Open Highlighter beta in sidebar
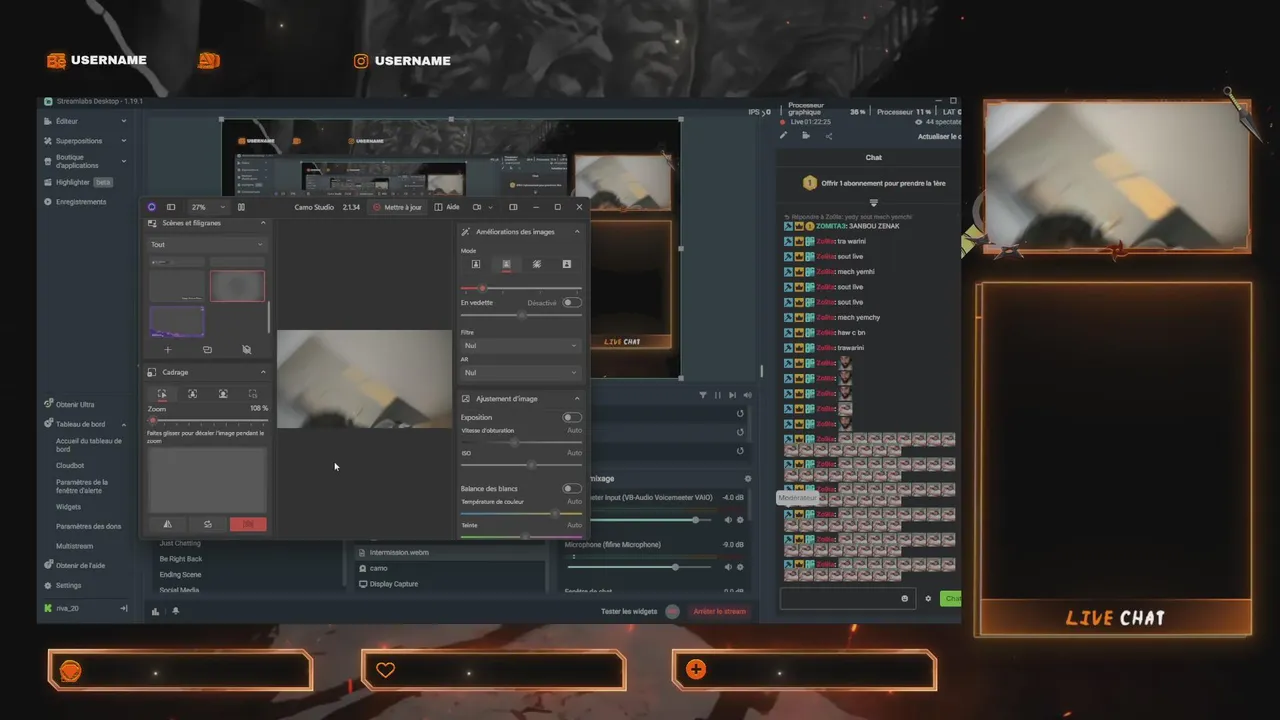Screen dimensions: 1280x720 [78, 183]
